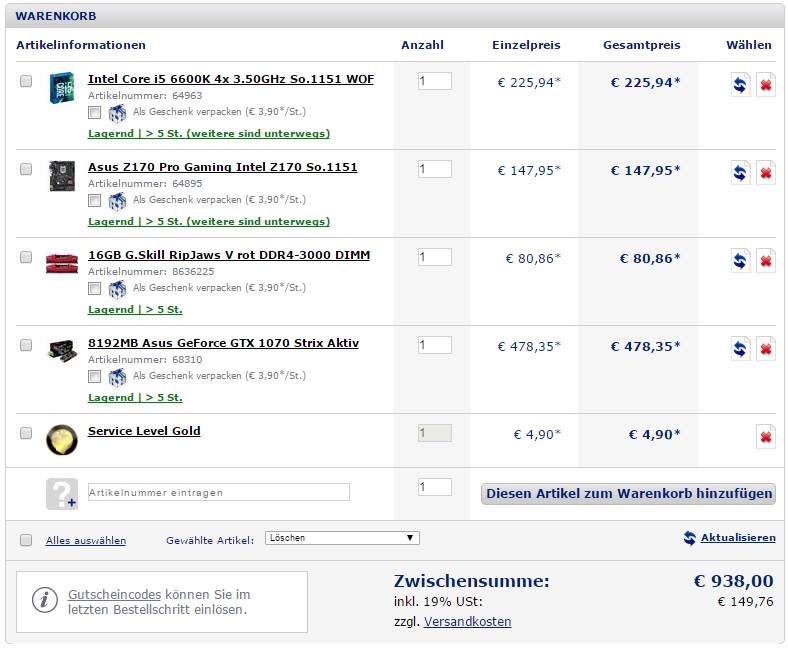Select the 16GB G.Skill RipJaws row checkbox

[26, 257]
